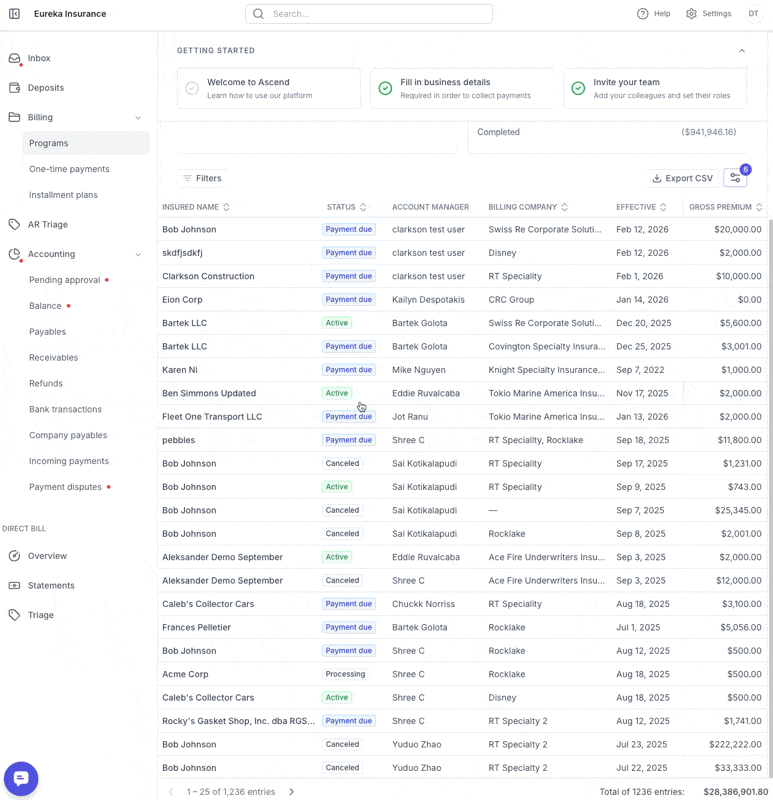Click the AR Triage tag icon
Viewport: 773px width, 800px height.
click(15, 224)
